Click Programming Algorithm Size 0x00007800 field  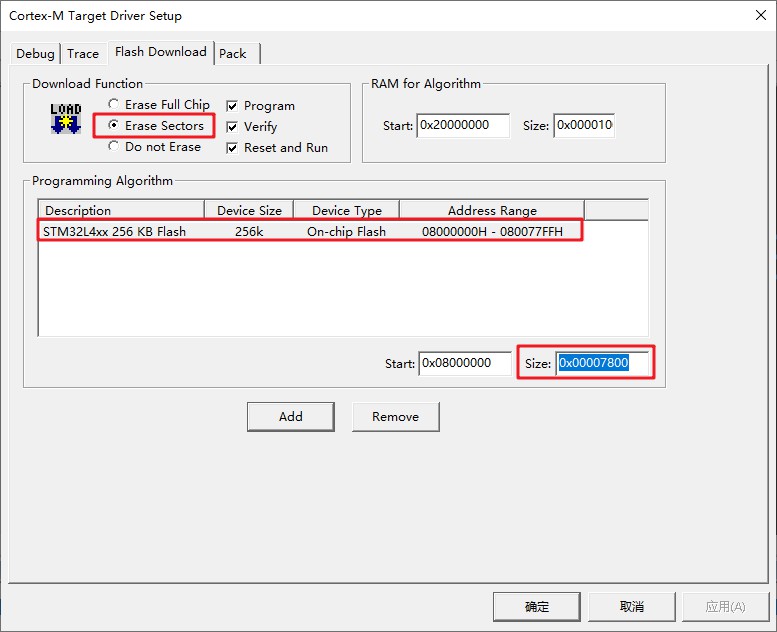[602, 363]
